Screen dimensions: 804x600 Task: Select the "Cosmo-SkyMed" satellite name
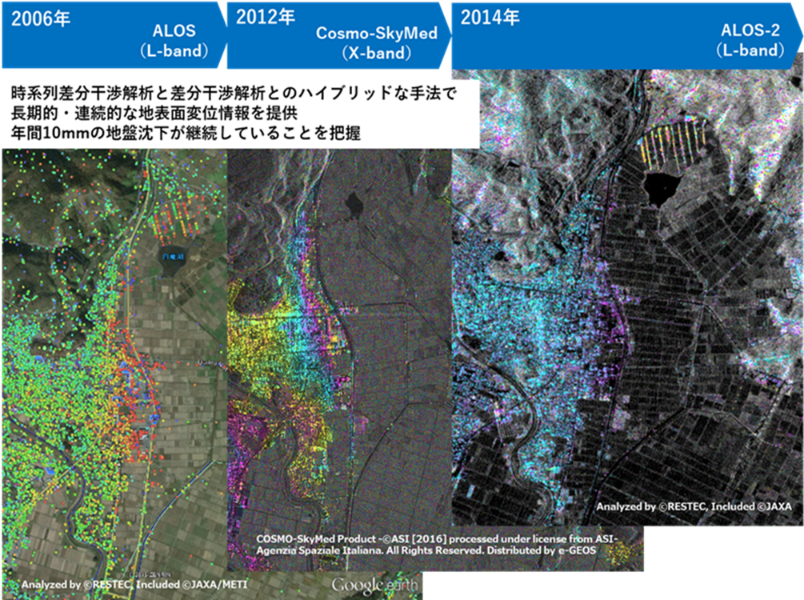[x=377, y=33]
